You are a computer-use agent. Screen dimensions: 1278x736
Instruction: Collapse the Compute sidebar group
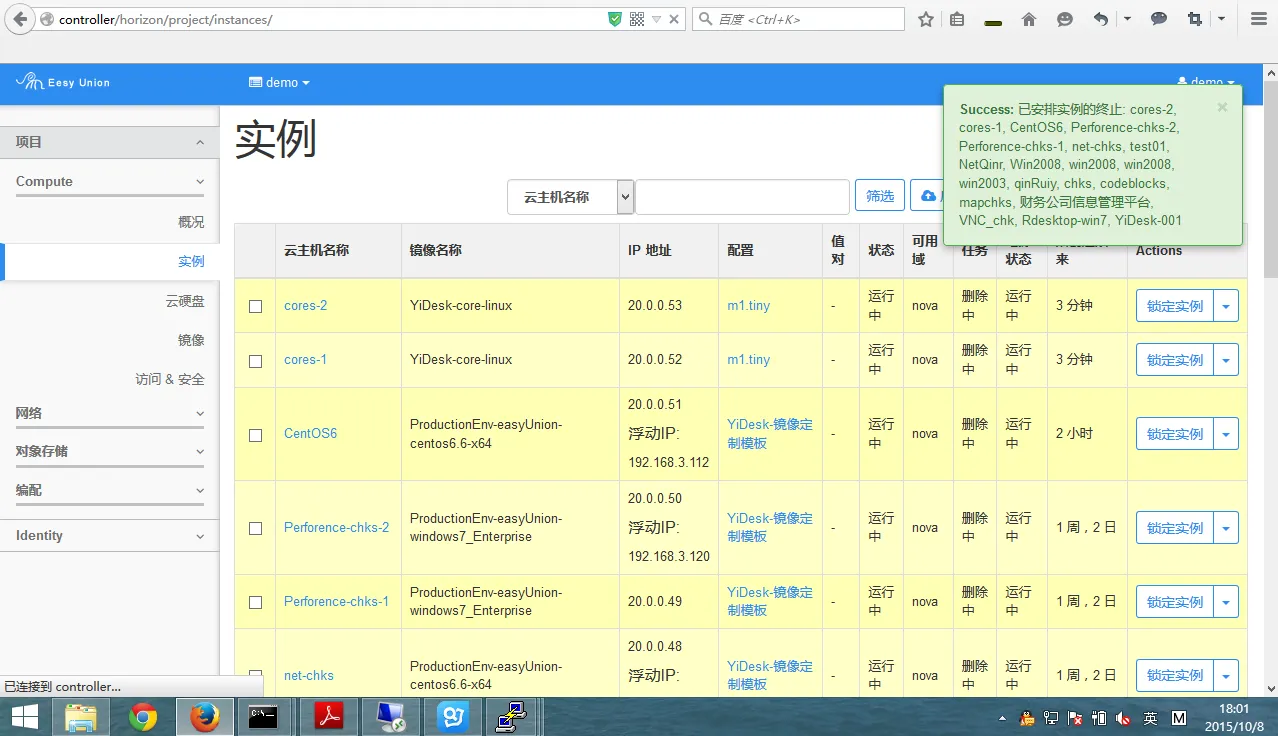(110, 182)
